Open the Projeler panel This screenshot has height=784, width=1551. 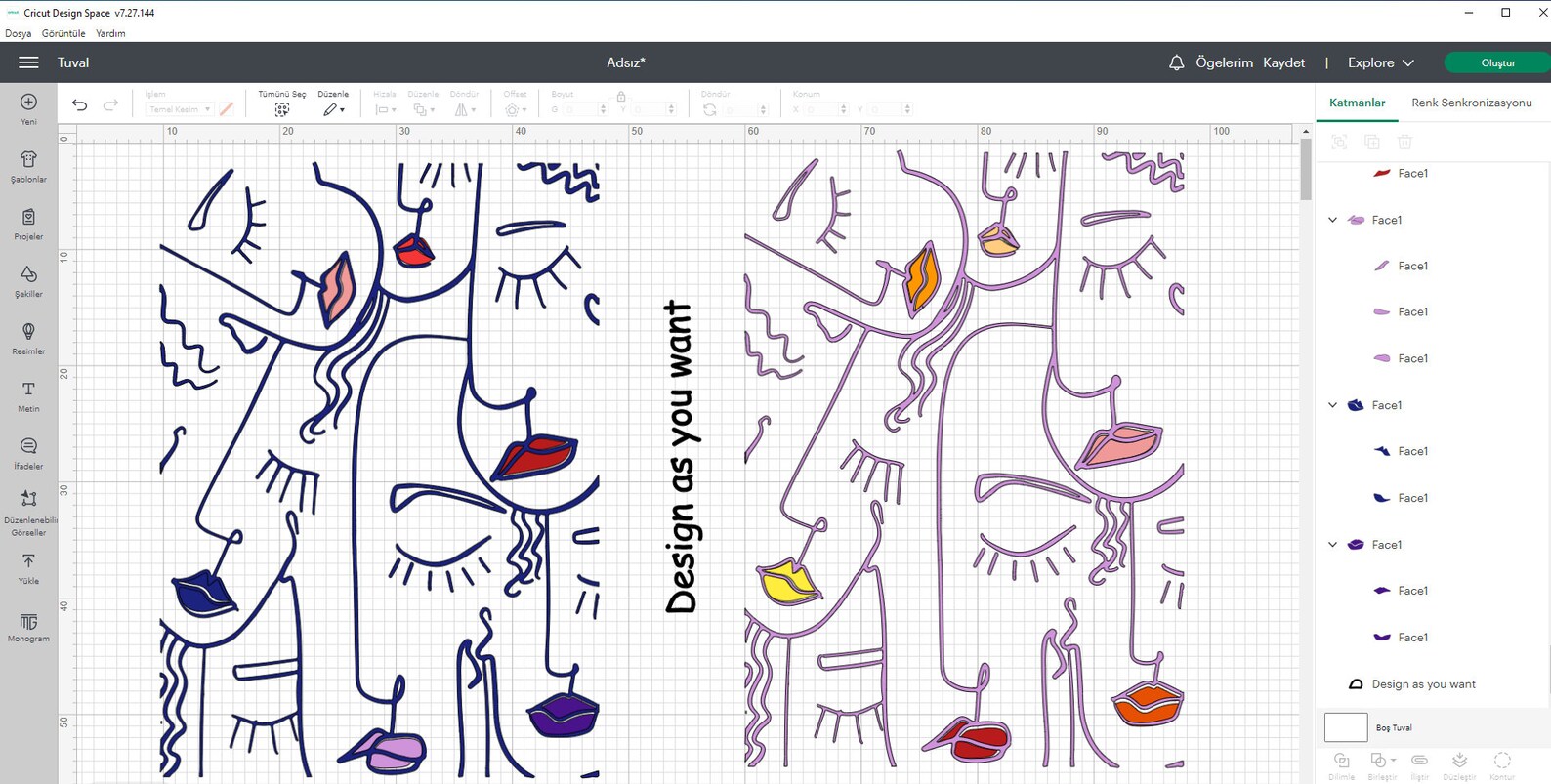coord(28,224)
